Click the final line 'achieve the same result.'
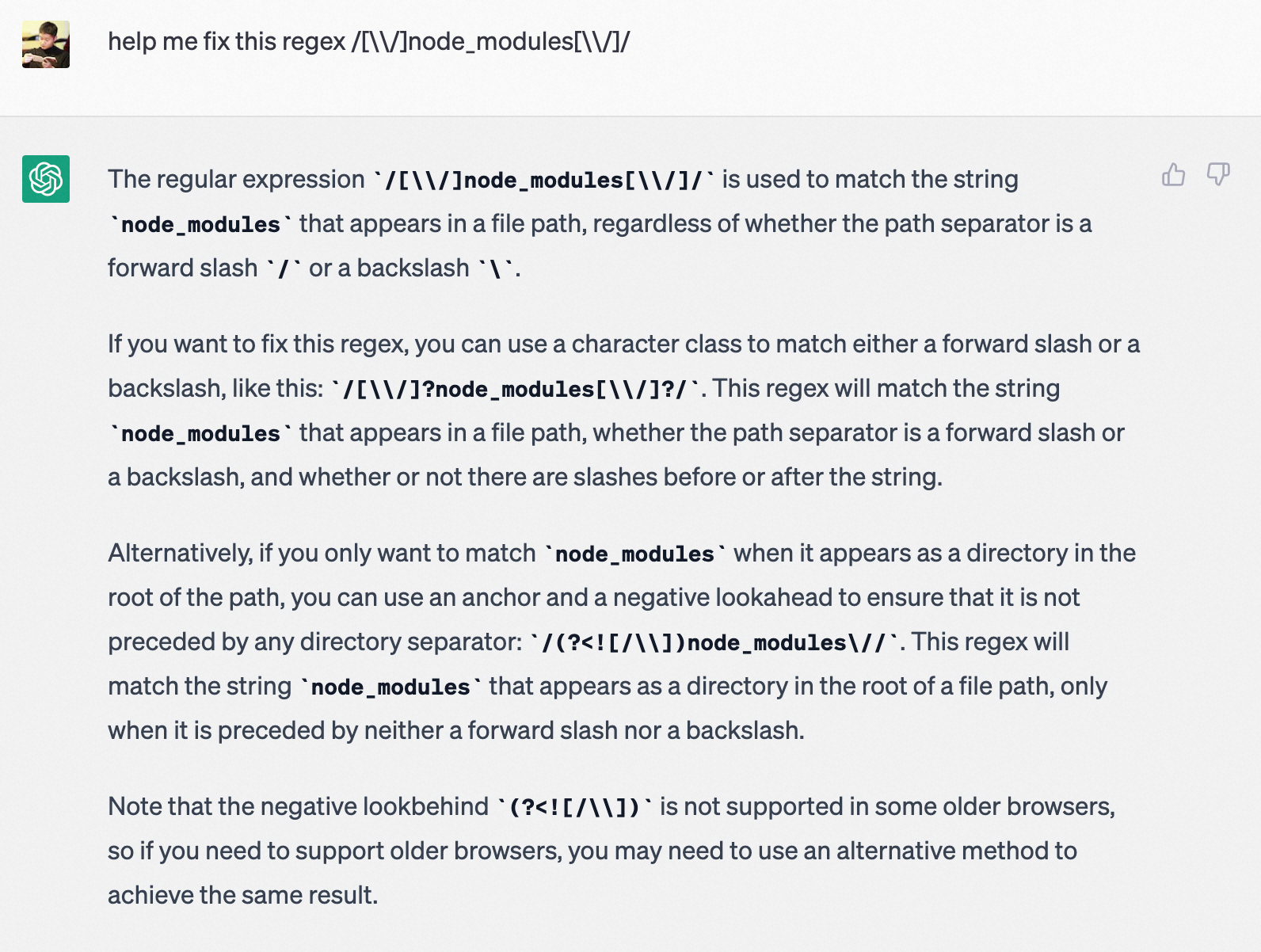 pyautogui.click(x=242, y=895)
